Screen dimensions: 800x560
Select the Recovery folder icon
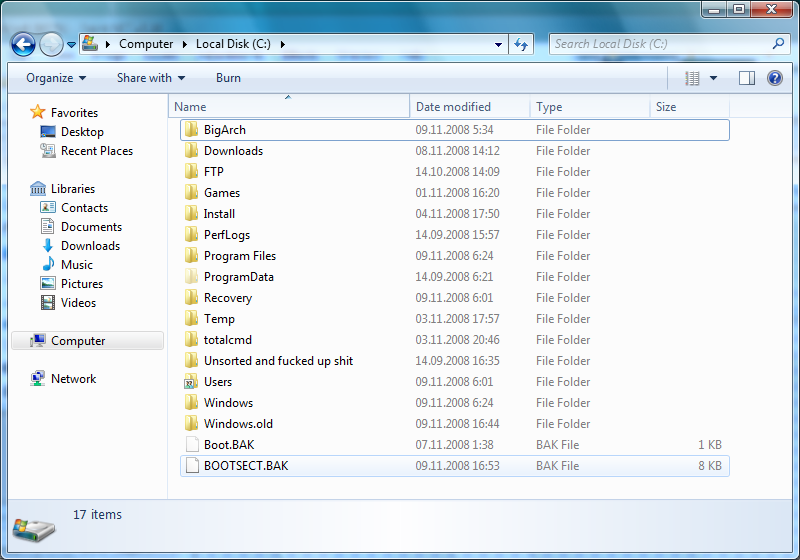[x=191, y=298]
